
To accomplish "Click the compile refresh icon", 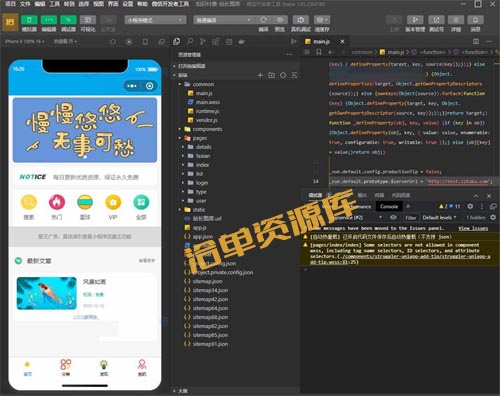I will tap(264, 20).
